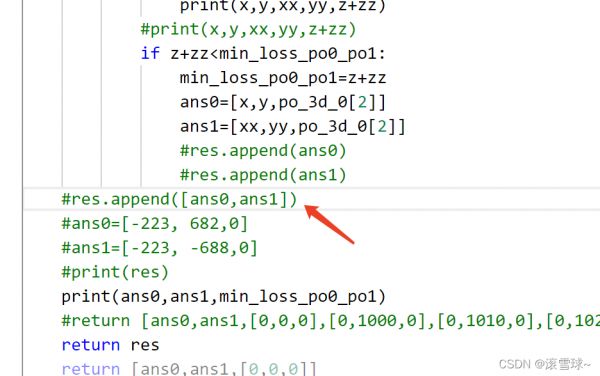
Task: Click the '#res.append(ans0)' comment
Action: (263, 151)
